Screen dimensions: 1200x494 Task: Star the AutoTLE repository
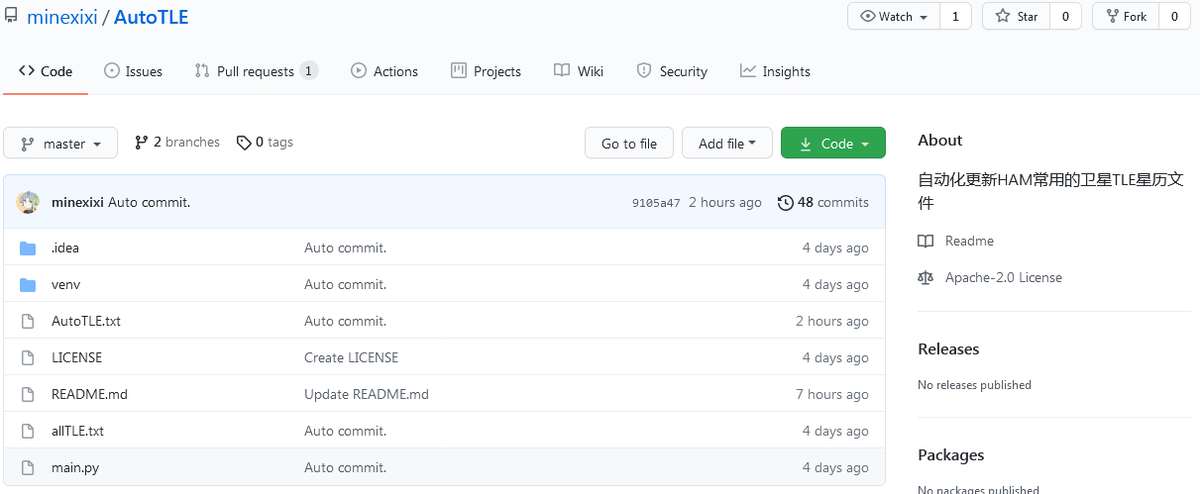(x=1017, y=17)
